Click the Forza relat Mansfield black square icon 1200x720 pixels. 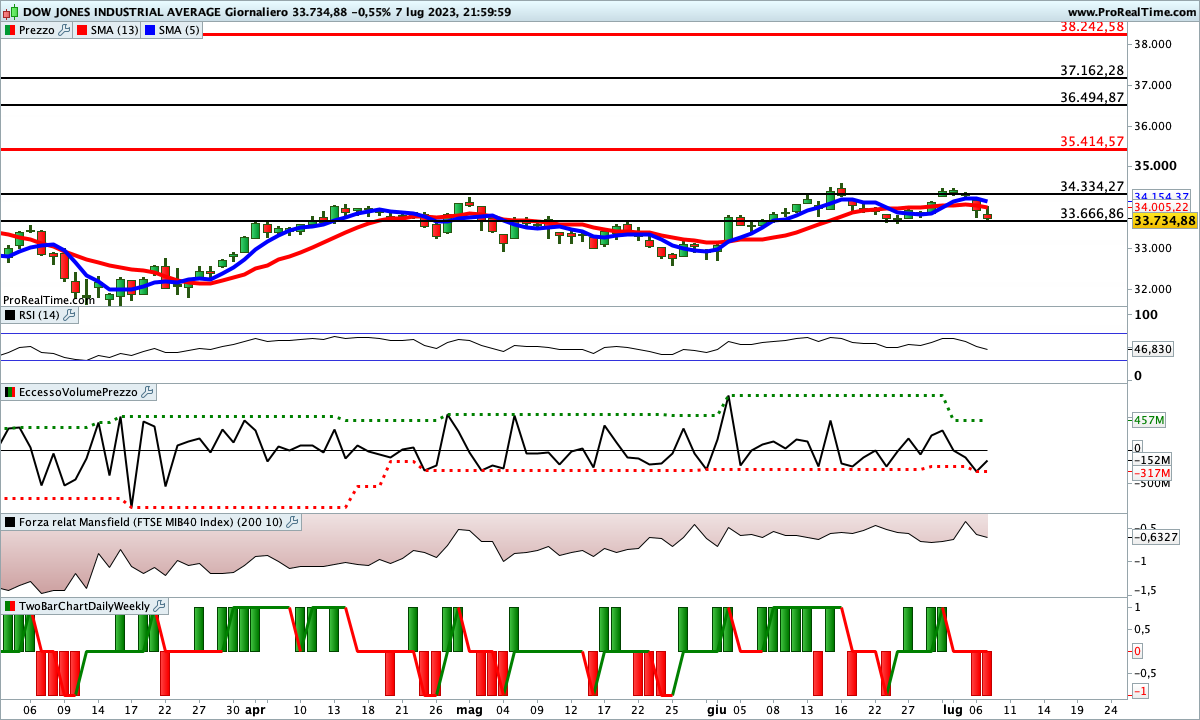[x=10, y=522]
